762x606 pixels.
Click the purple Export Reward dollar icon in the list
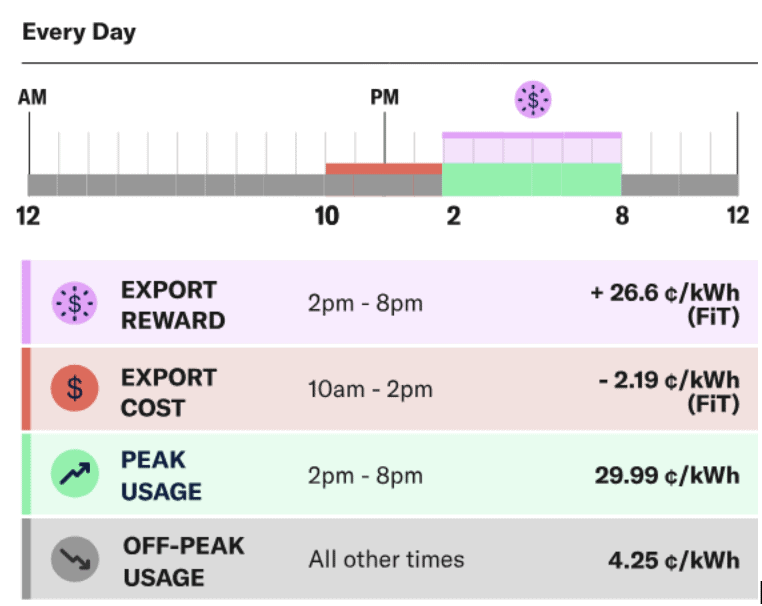pyautogui.click(x=74, y=302)
